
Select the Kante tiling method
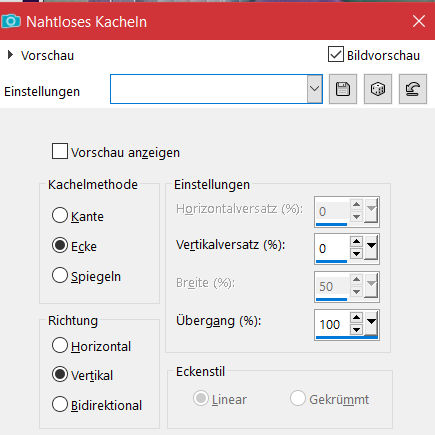pos(60,215)
